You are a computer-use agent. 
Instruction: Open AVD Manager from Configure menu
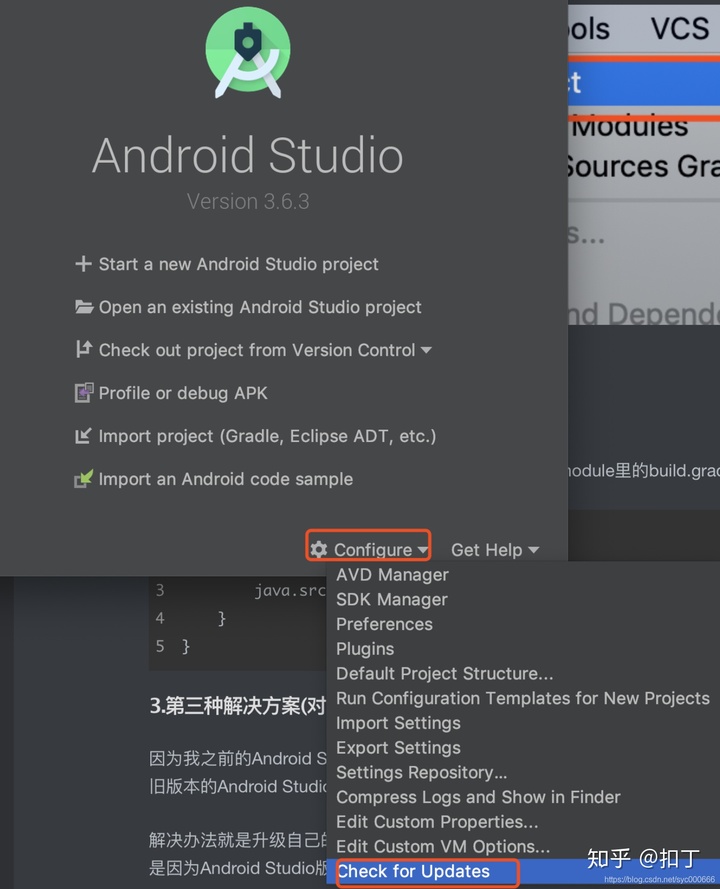click(x=392, y=575)
